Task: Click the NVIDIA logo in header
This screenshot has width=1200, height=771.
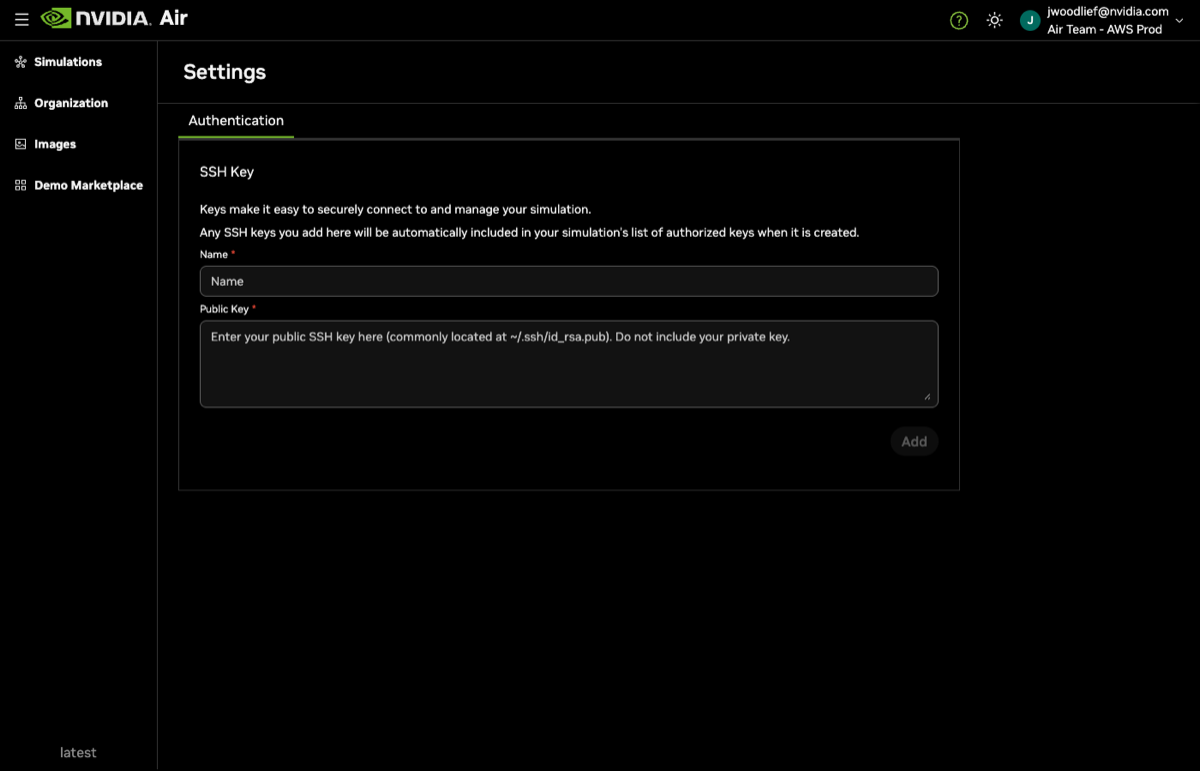Action: click(96, 19)
